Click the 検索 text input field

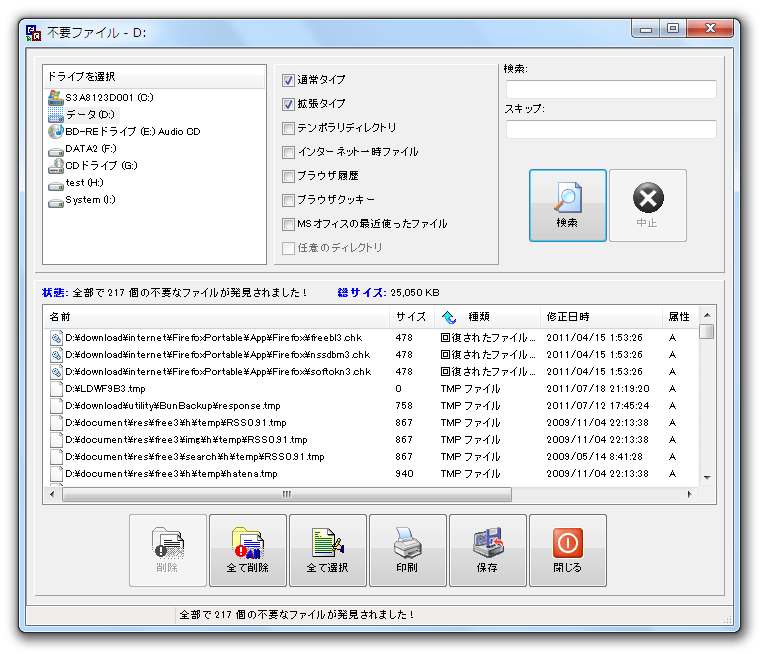coord(611,89)
